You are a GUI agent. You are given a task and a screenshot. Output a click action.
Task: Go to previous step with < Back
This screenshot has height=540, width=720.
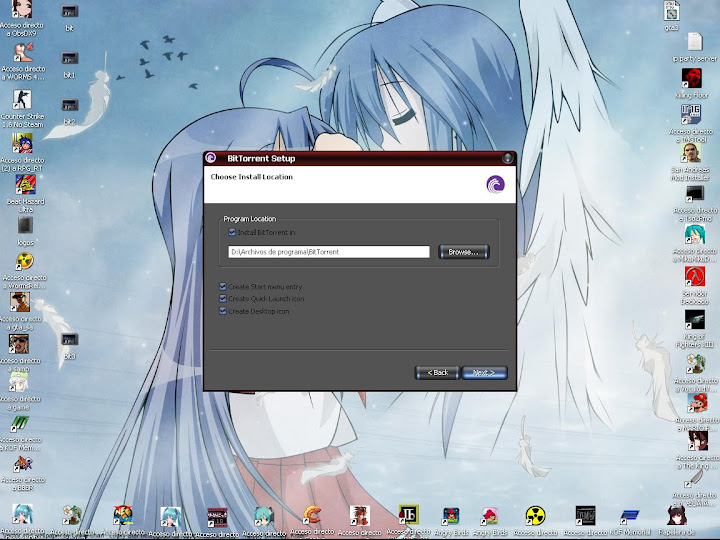(437, 372)
